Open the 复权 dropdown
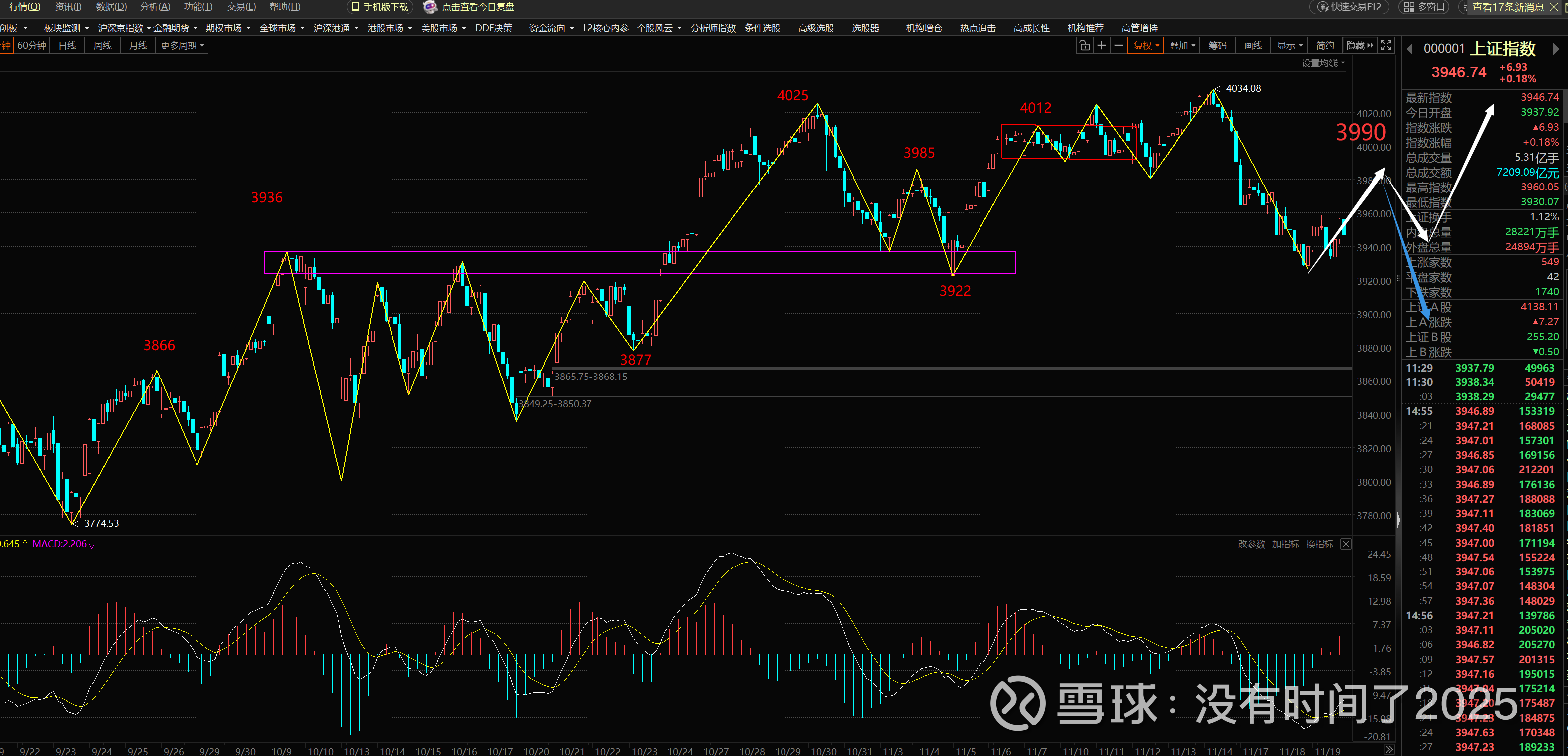The width and height of the screenshot is (1568, 756). (x=1146, y=46)
